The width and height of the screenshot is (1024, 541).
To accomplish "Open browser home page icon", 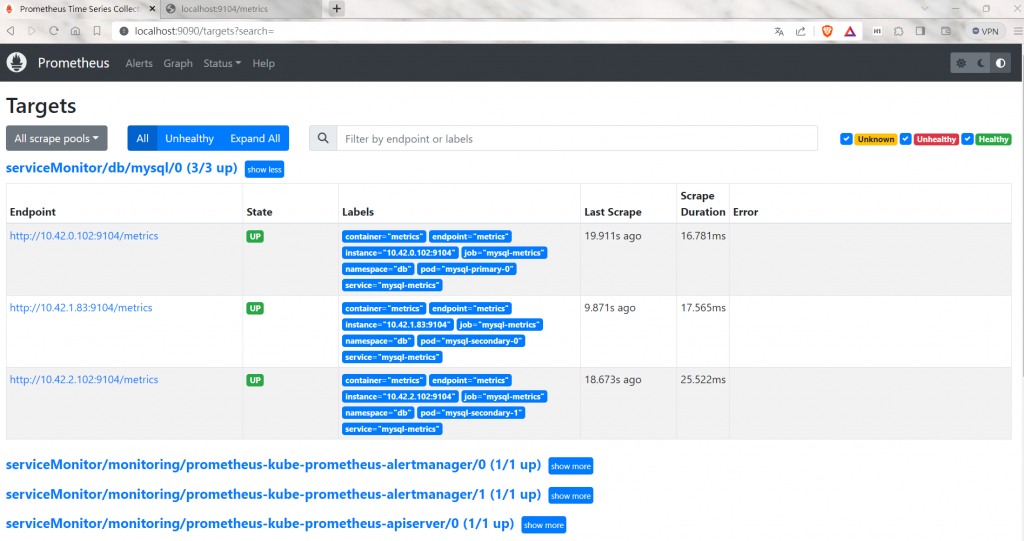I will click(x=76, y=31).
